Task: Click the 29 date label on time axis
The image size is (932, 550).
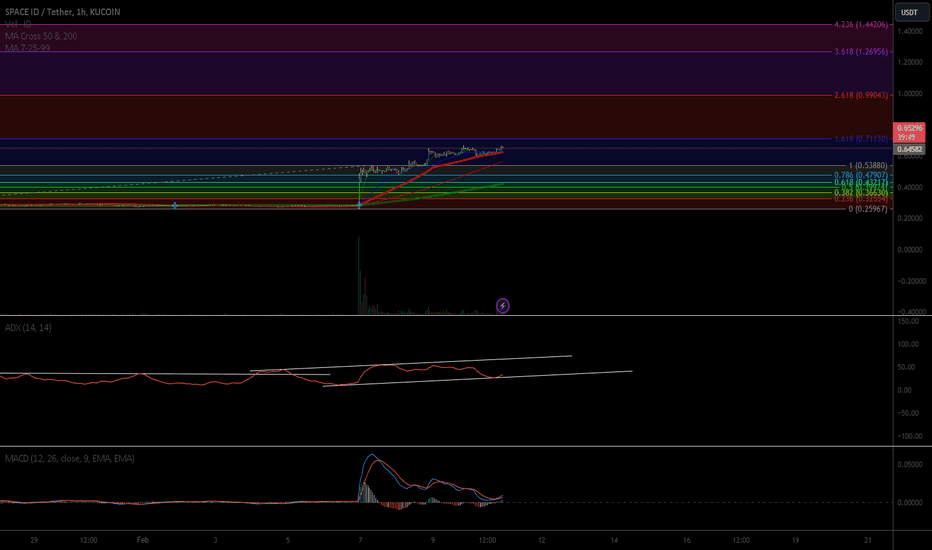Action: [x=34, y=540]
